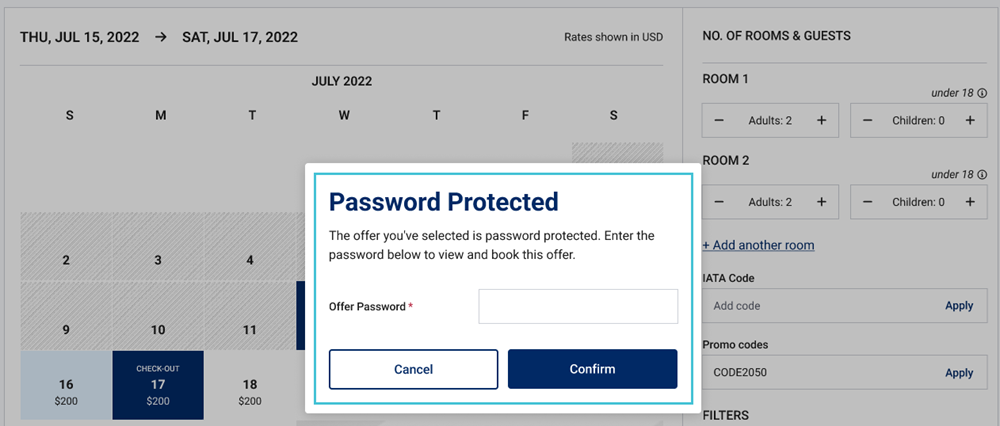Image resolution: width=1000 pixels, height=426 pixels.
Task: Increase Children count for Room 2
Action: pyautogui.click(x=969, y=202)
